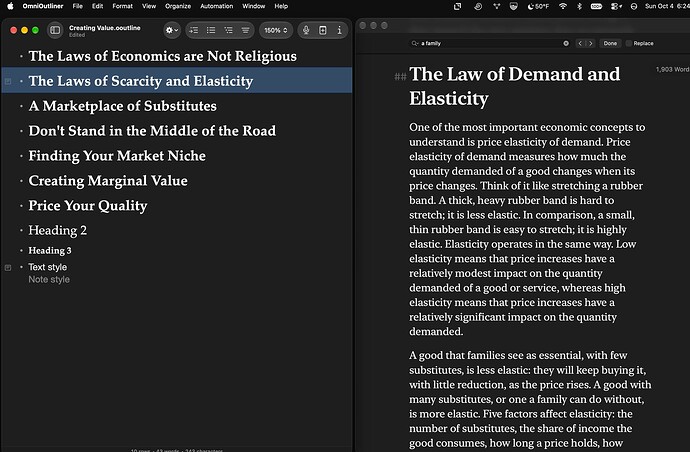Click the note icon beside Laws of Scarcity row
Screen dimensions: 690x452
click(x=8, y=81)
